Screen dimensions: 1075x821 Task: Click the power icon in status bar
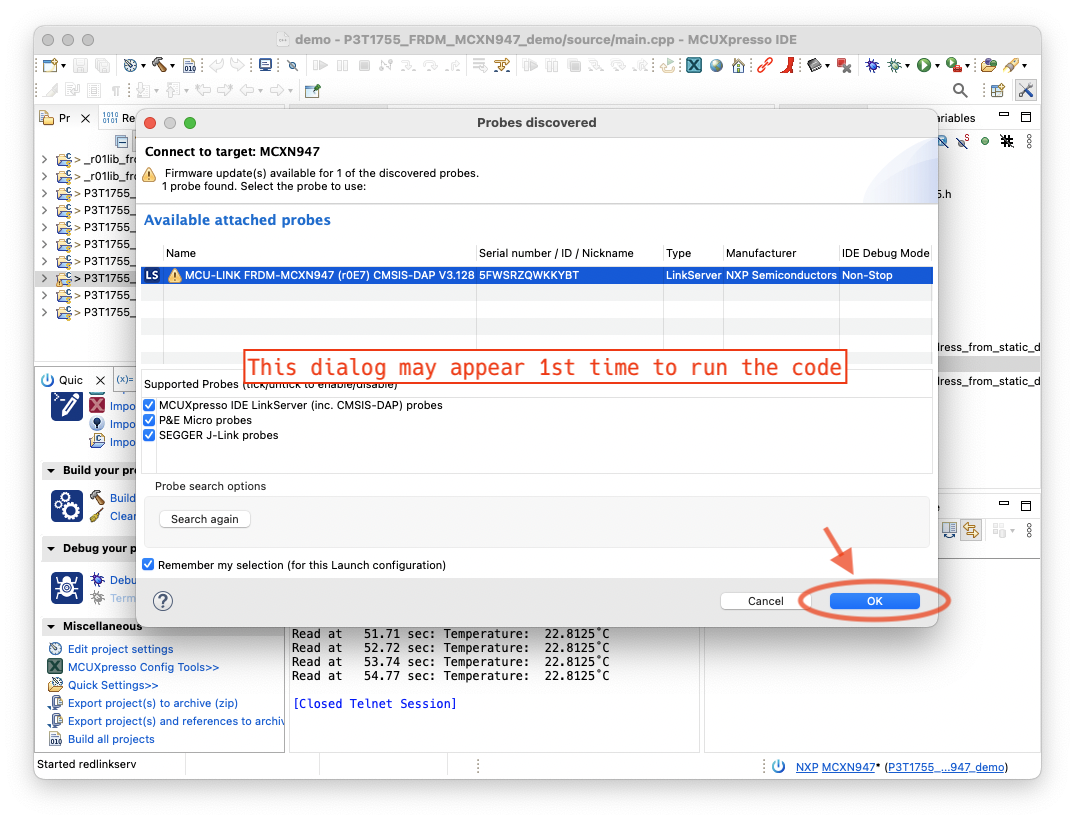pos(779,766)
